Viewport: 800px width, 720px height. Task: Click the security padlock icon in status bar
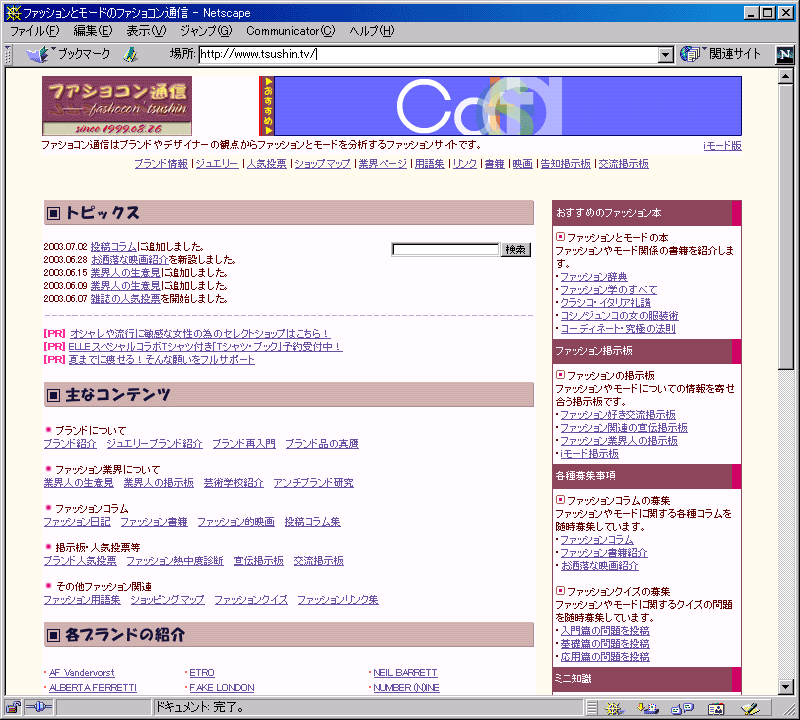coord(13,707)
